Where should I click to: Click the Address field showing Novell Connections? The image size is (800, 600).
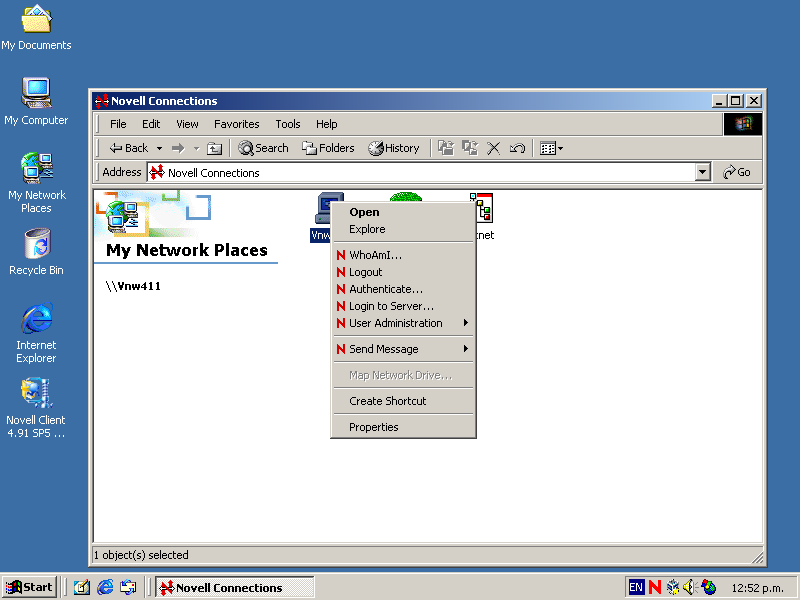tap(421, 172)
